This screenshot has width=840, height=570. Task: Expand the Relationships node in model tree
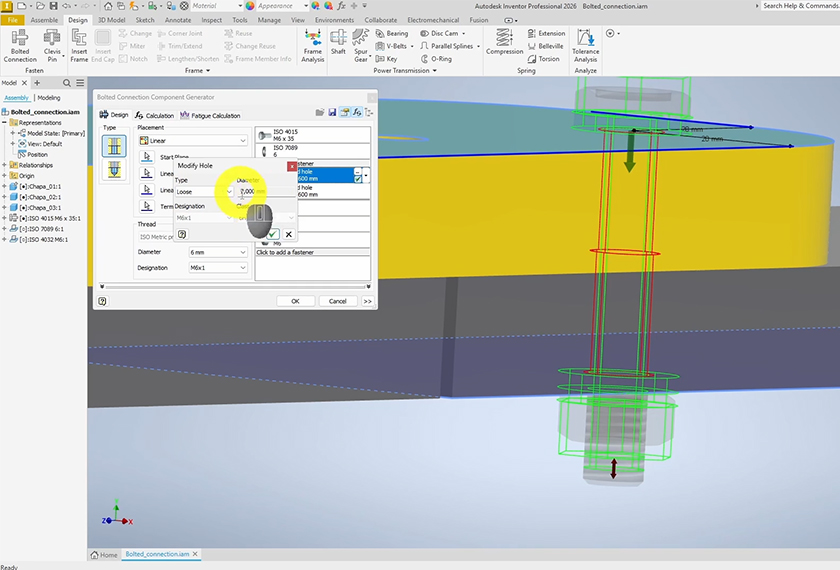(5, 165)
